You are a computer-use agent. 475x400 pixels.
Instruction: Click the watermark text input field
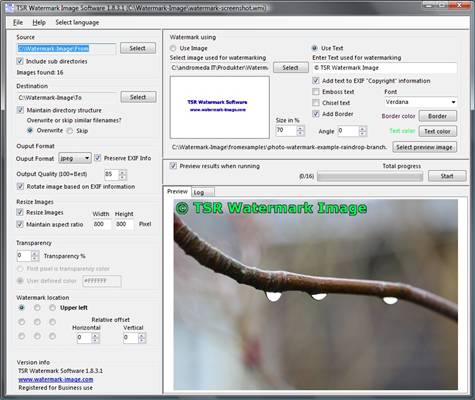pos(385,68)
